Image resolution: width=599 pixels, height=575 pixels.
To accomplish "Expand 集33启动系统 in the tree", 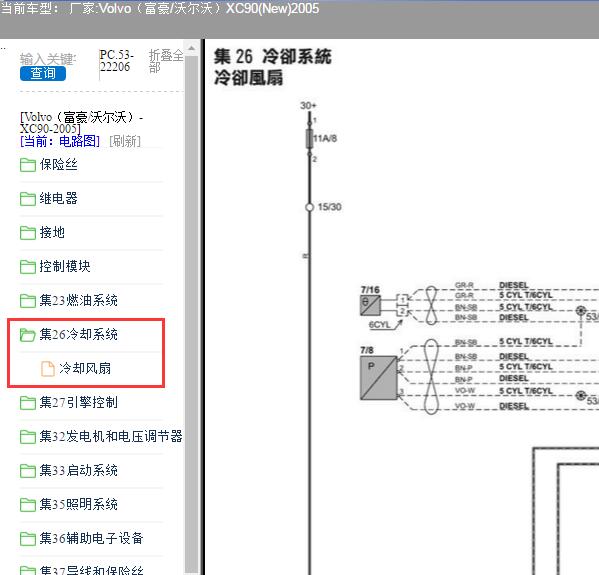I will pyautogui.click(x=79, y=470).
